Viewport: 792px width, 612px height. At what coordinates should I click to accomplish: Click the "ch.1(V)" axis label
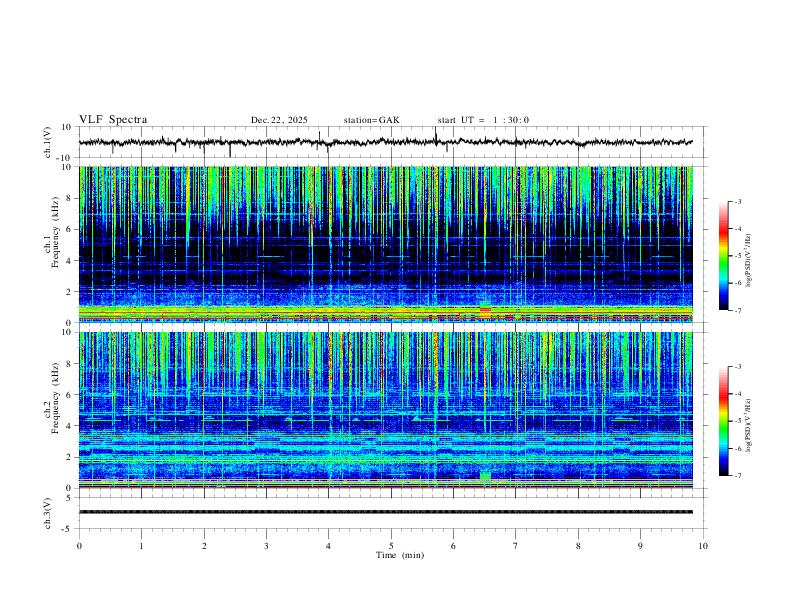coord(48,142)
